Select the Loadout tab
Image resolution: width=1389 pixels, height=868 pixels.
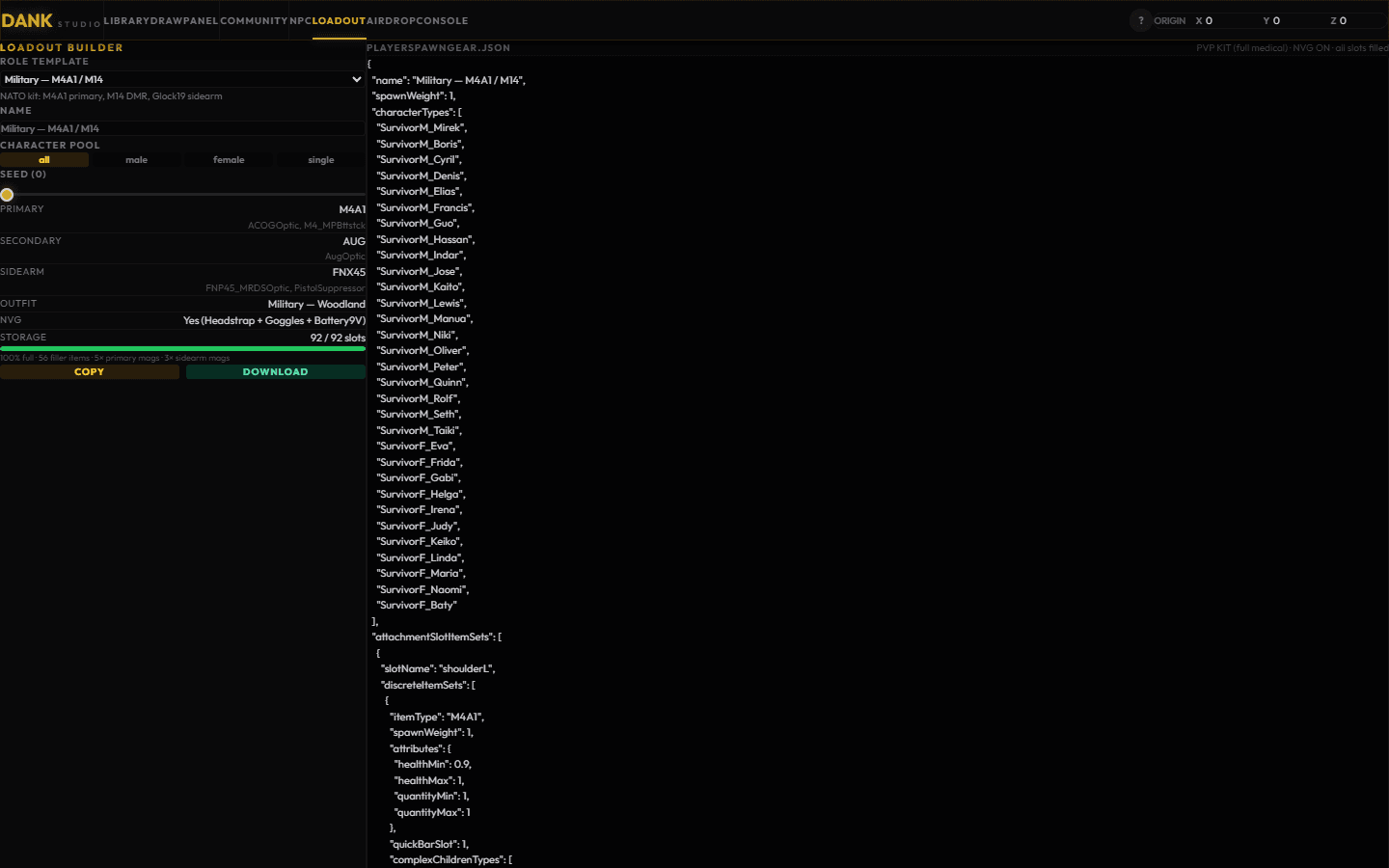[339, 20]
